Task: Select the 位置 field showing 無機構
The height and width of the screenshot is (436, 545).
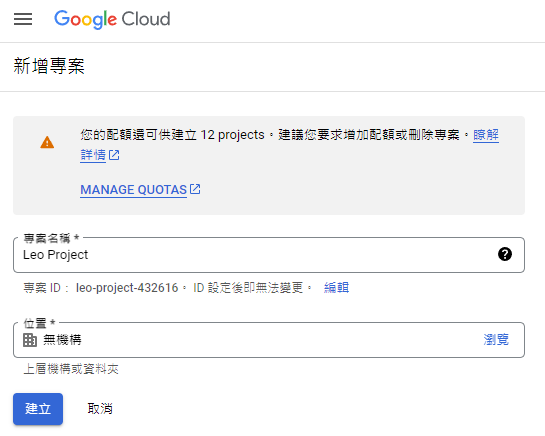Action: [x=269, y=340]
